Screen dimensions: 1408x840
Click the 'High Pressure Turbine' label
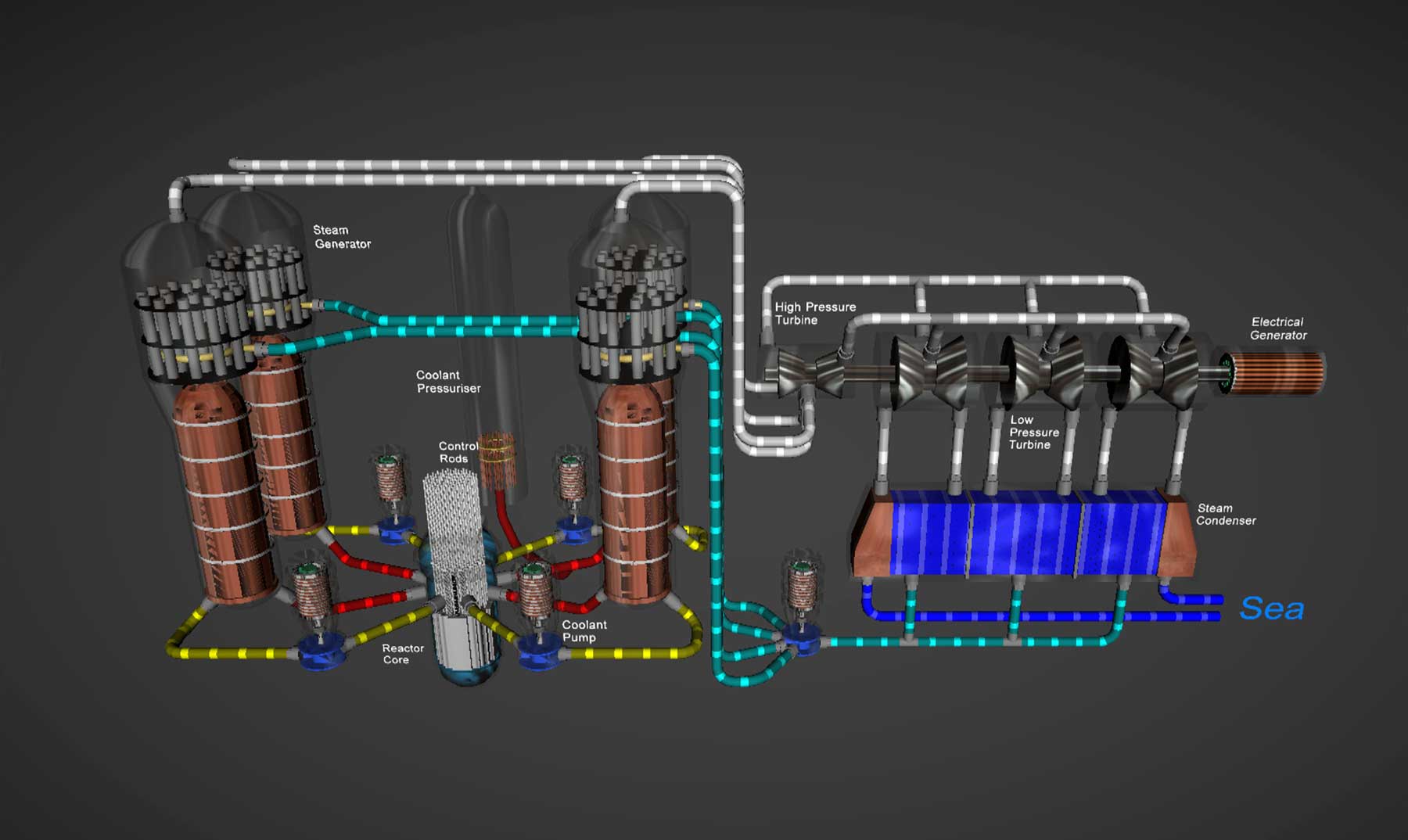click(815, 314)
